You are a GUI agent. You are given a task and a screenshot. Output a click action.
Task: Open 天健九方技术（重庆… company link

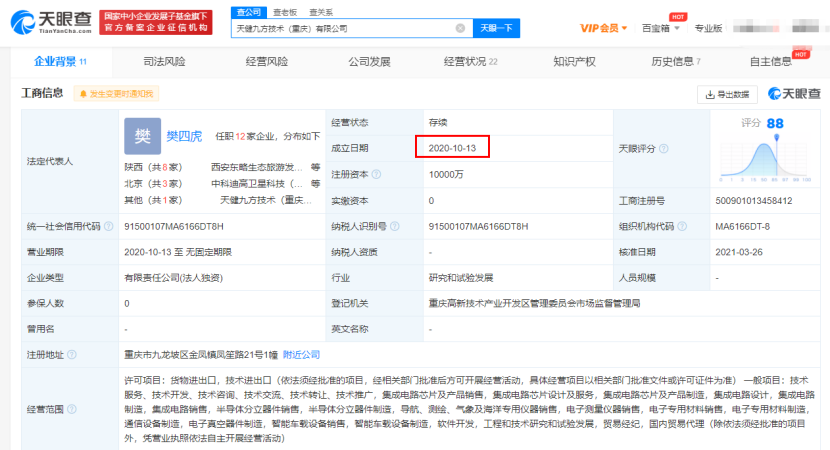click(x=266, y=200)
